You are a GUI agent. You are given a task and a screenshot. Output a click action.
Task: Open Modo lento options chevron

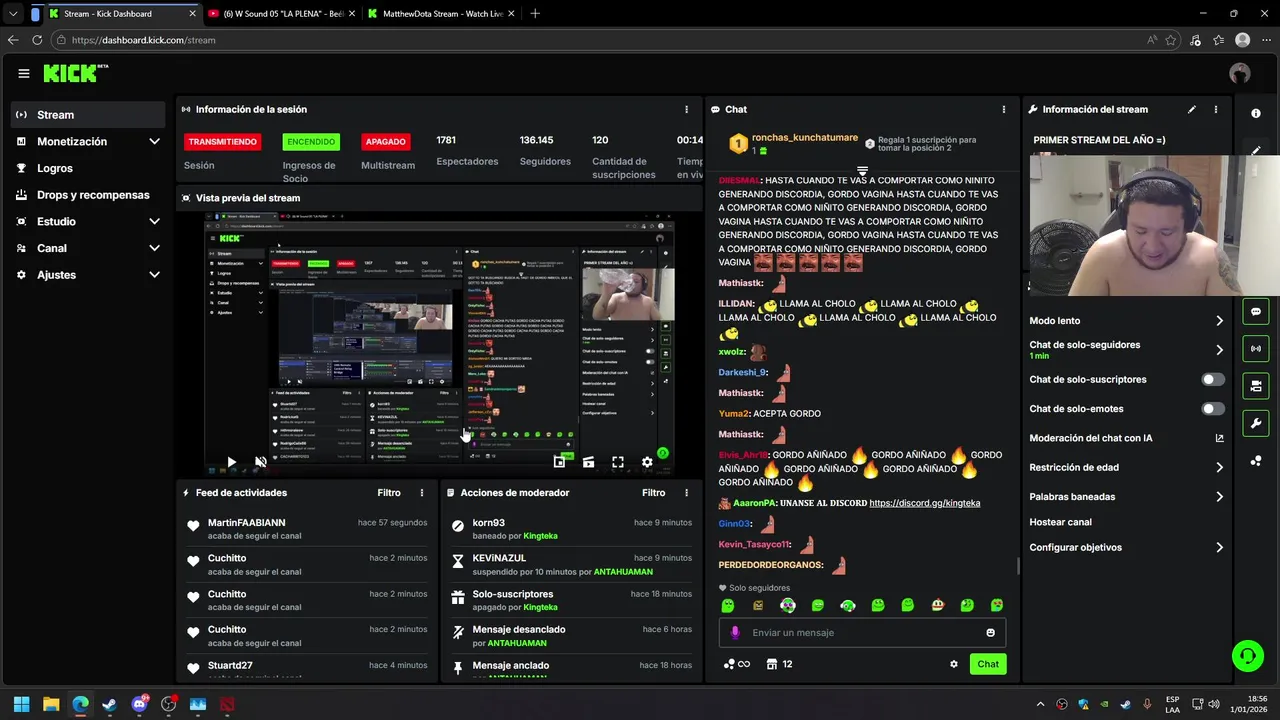(x=1219, y=321)
